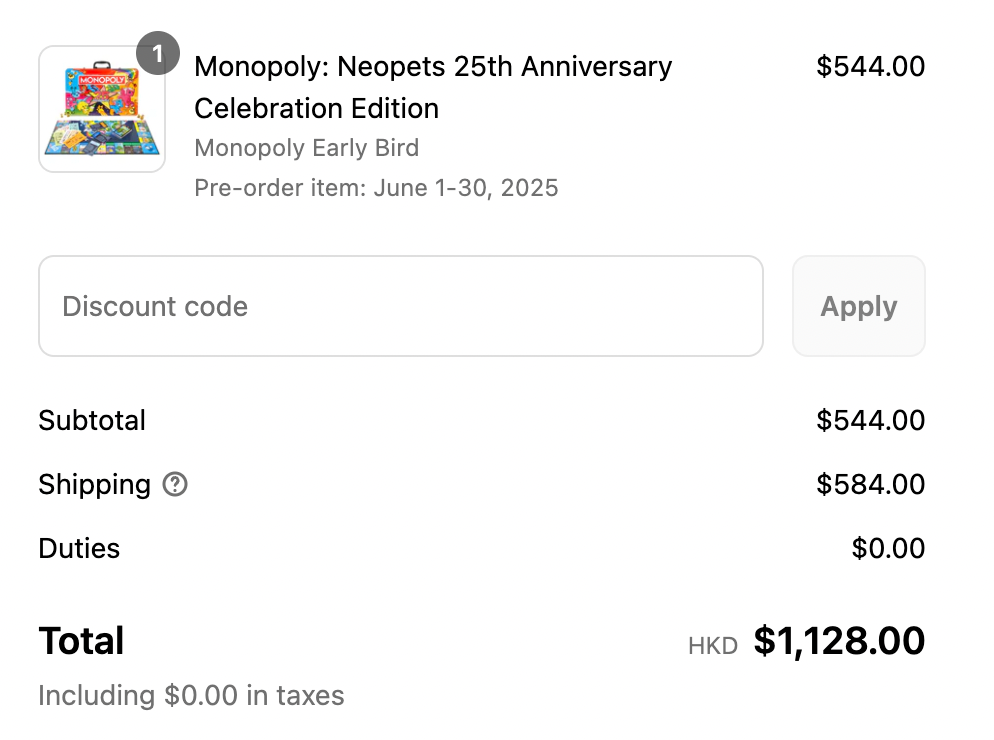Click the Celebration Edition title line

tap(316, 108)
